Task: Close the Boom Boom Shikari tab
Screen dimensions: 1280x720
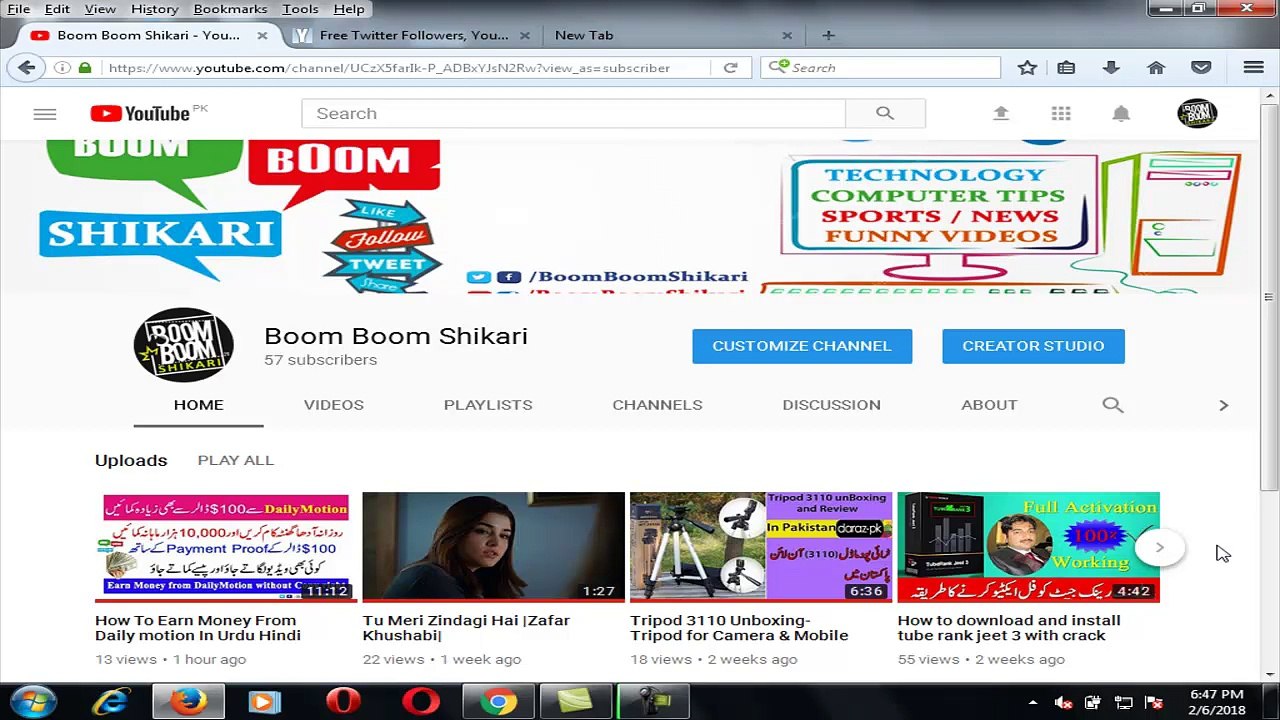Action: tap(262, 35)
